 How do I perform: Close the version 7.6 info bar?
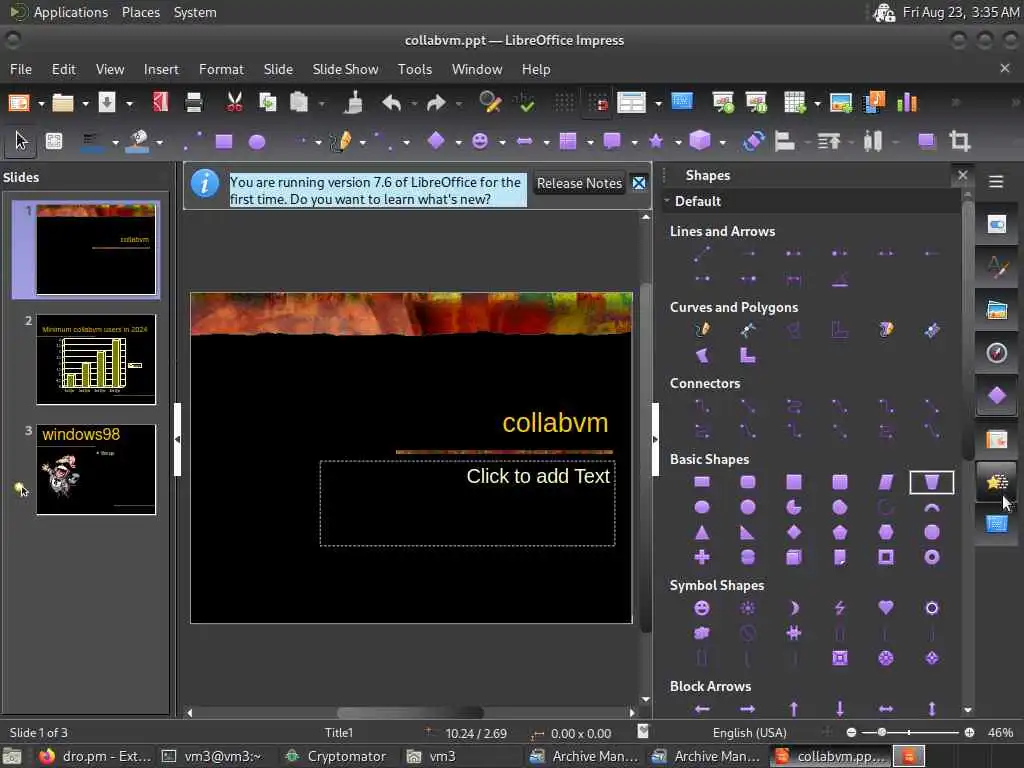click(x=639, y=184)
